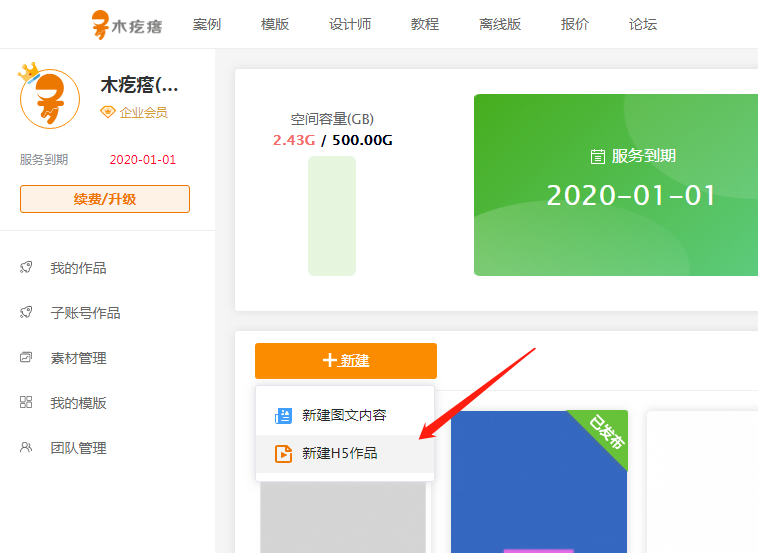Click the people icon beside 团队管理
Image resolution: width=758 pixels, height=553 pixels.
tap(26, 447)
